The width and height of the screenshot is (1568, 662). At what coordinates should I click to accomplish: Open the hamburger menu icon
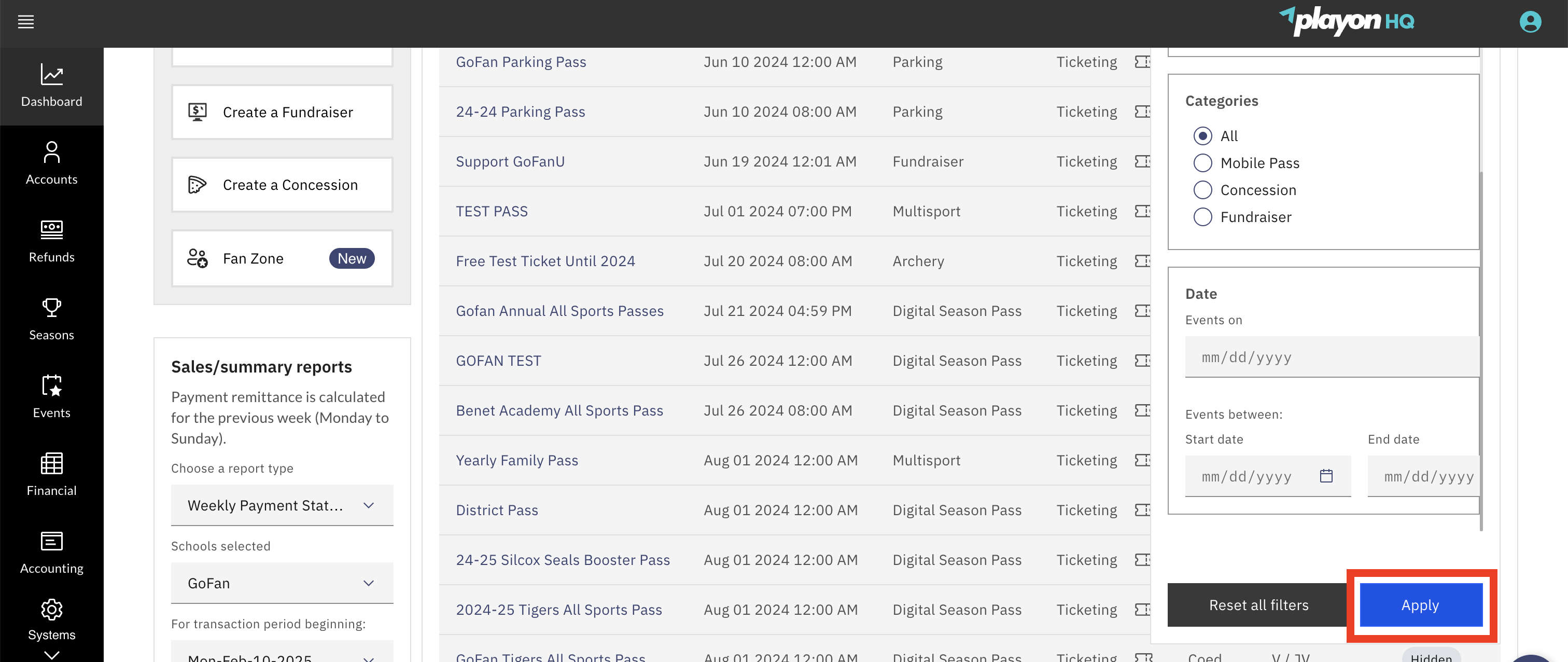[25, 22]
